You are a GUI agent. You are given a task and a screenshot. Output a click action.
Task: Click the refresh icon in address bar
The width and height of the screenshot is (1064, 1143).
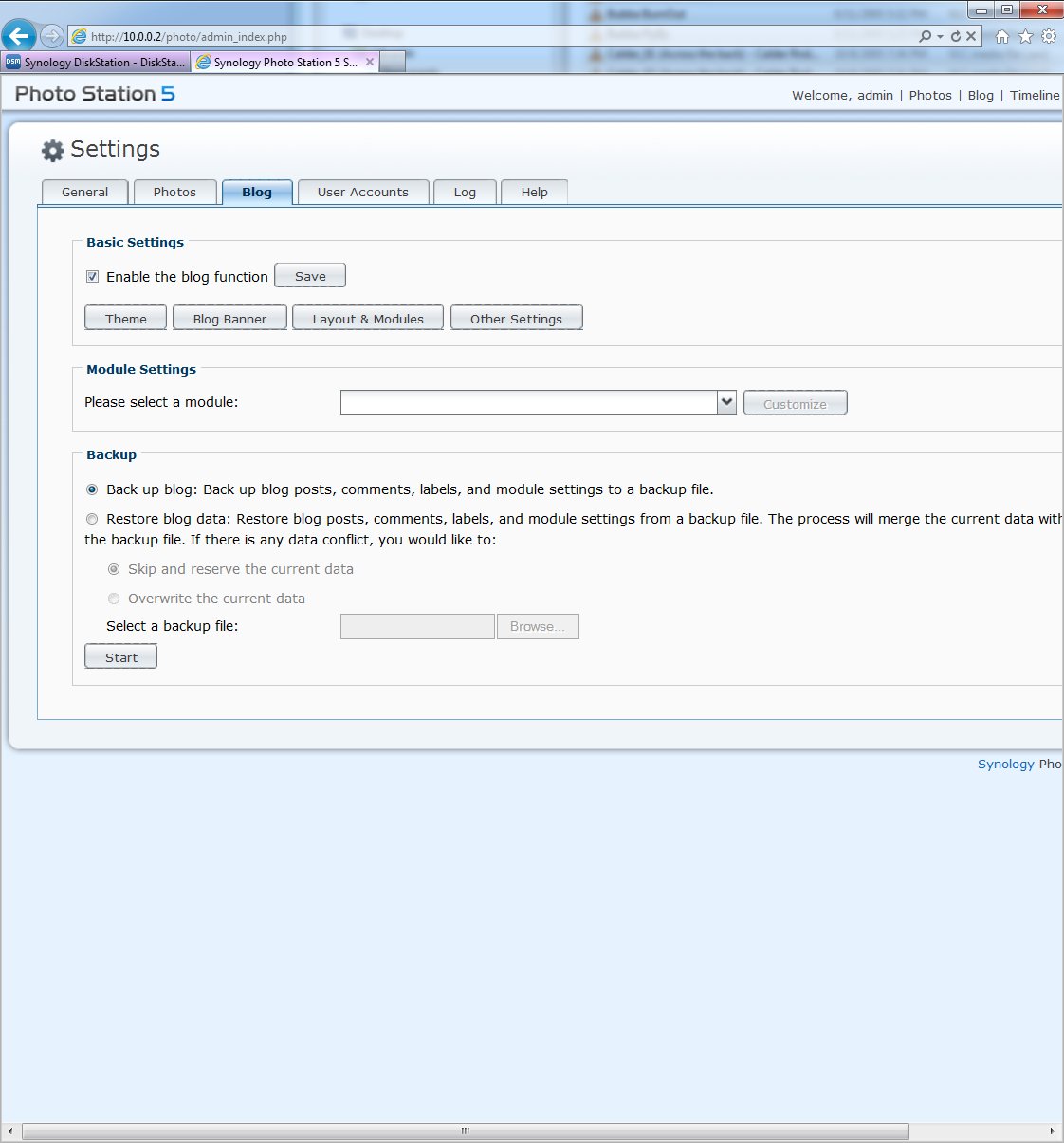956,36
